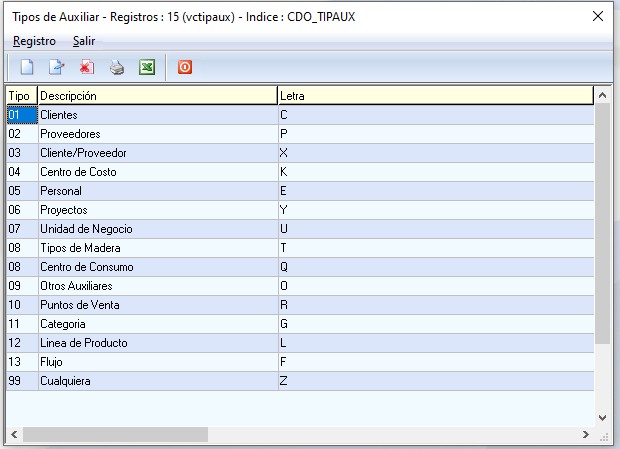The image size is (620, 449).
Task: Click the edit record pencil icon
Action: [56, 67]
